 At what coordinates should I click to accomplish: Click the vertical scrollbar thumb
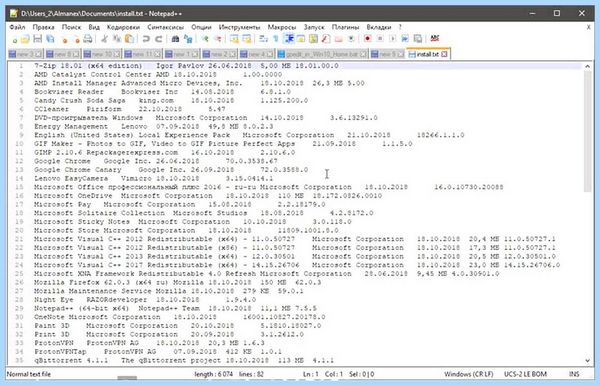pyautogui.click(x=587, y=131)
